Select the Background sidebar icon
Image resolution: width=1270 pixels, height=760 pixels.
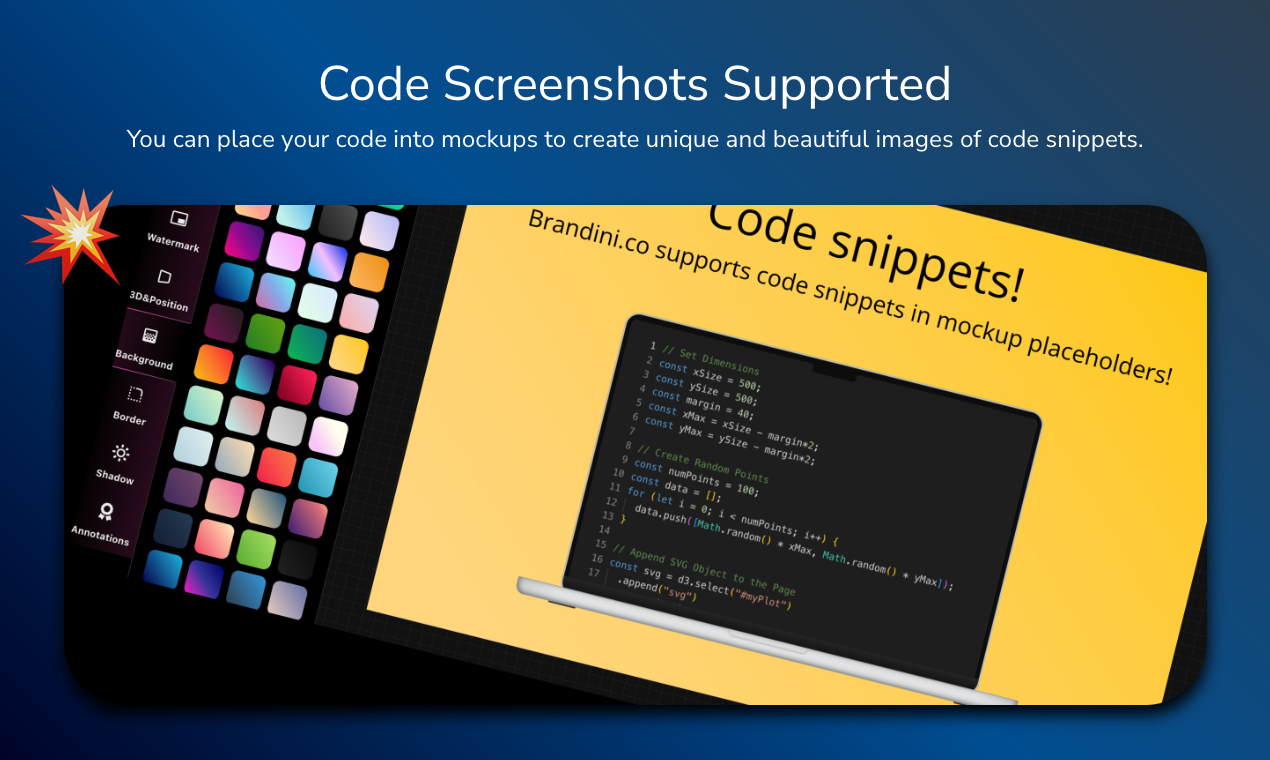(x=150, y=335)
